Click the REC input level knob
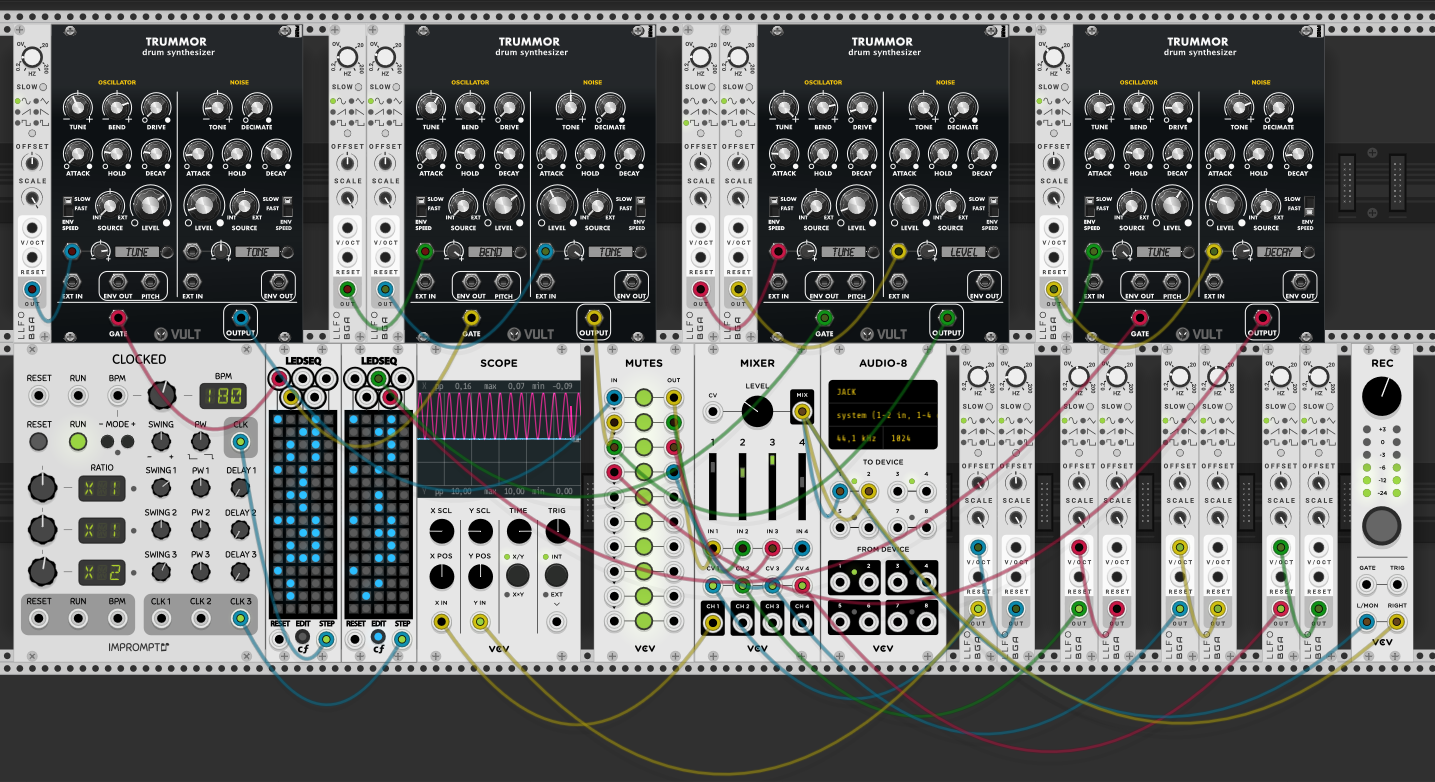The height and width of the screenshot is (782, 1435). [x=1382, y=397]
